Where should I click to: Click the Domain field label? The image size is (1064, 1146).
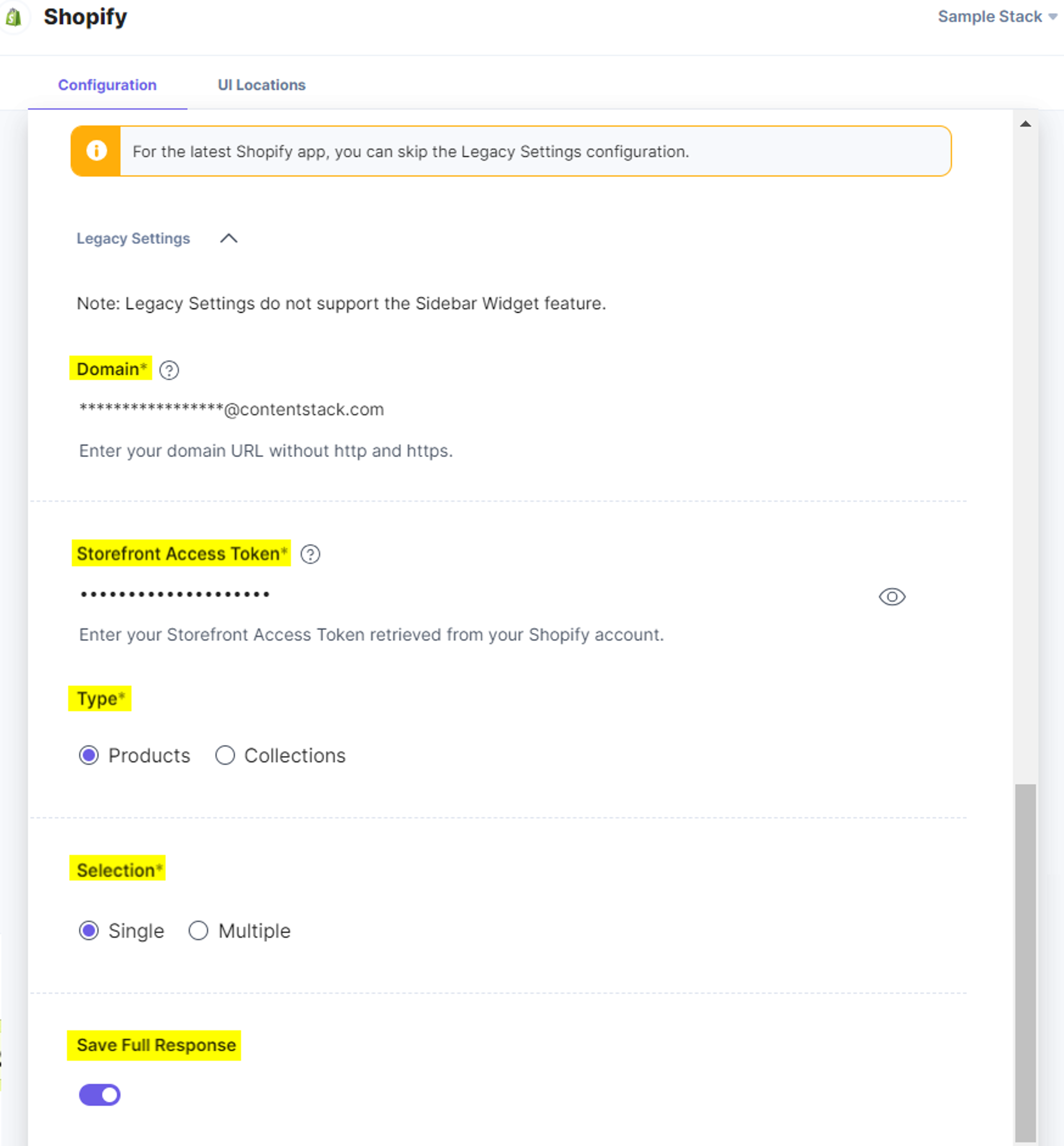pyautogui.click(x=111, y=369)
